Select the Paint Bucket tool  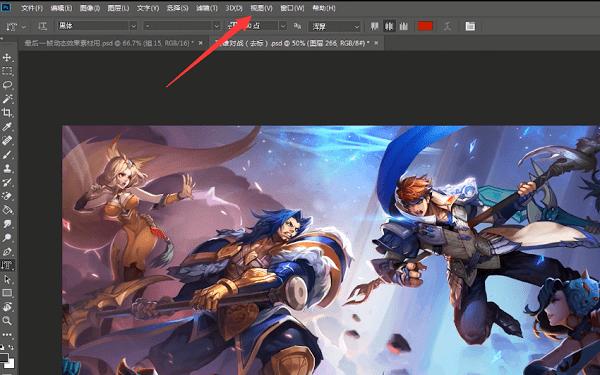pos(7,210)
